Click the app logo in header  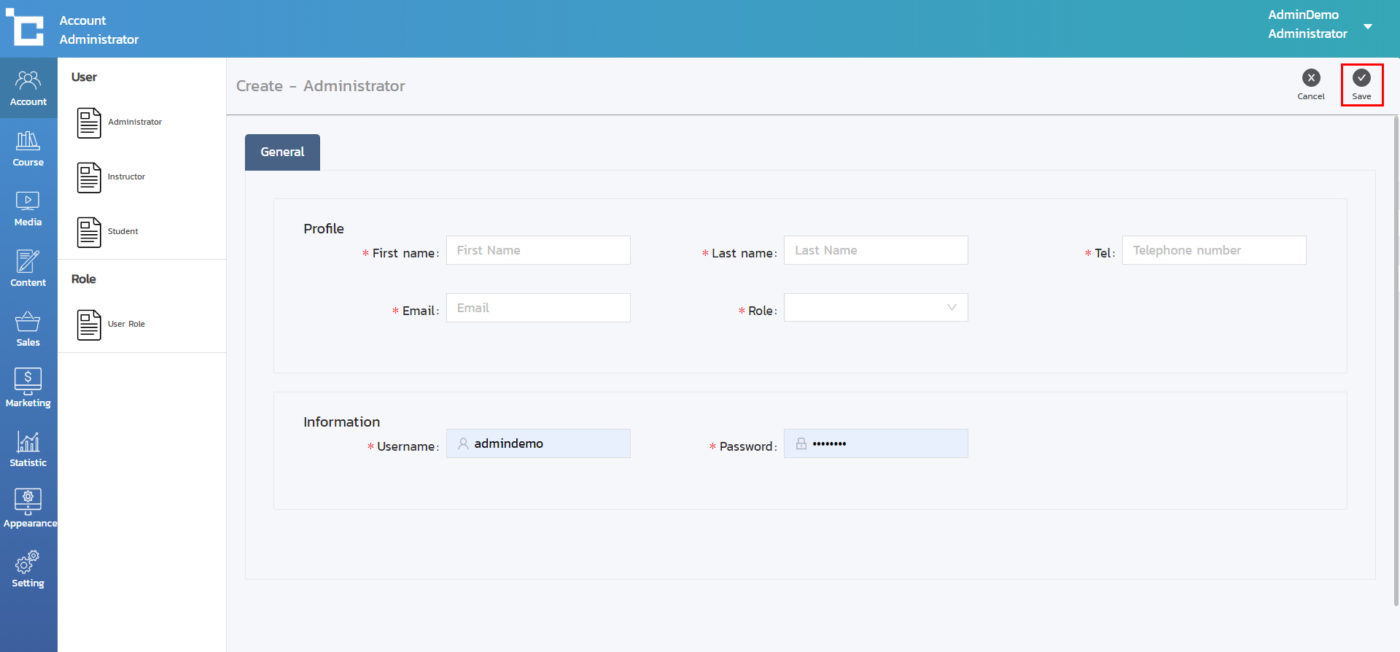[25, 28]
